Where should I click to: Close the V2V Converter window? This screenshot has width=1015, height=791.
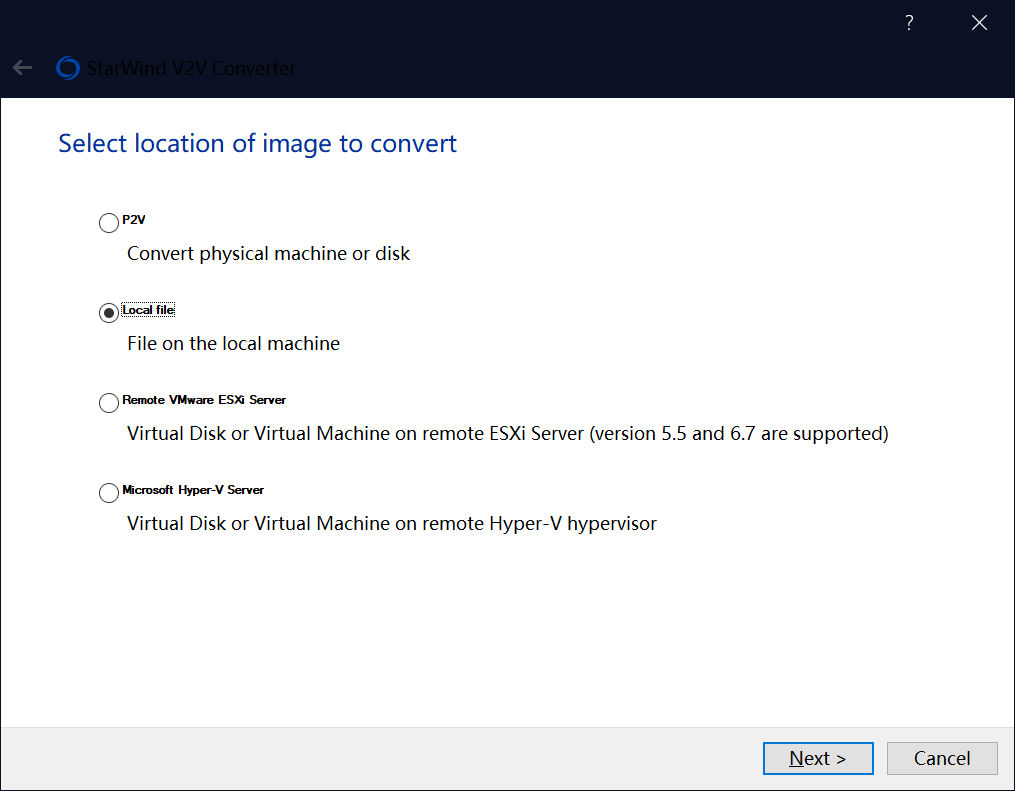click(x=979, y=23)
